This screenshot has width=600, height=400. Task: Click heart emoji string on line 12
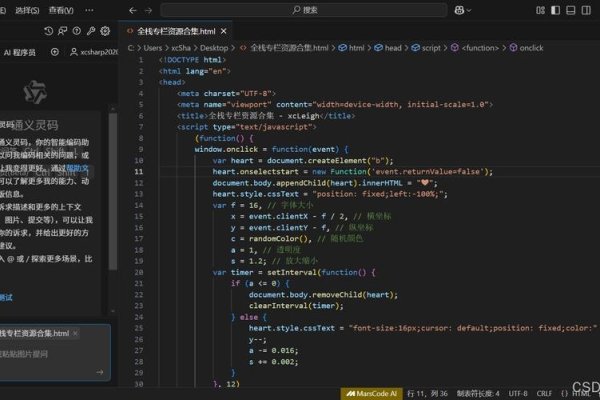[x=424, y=183]
